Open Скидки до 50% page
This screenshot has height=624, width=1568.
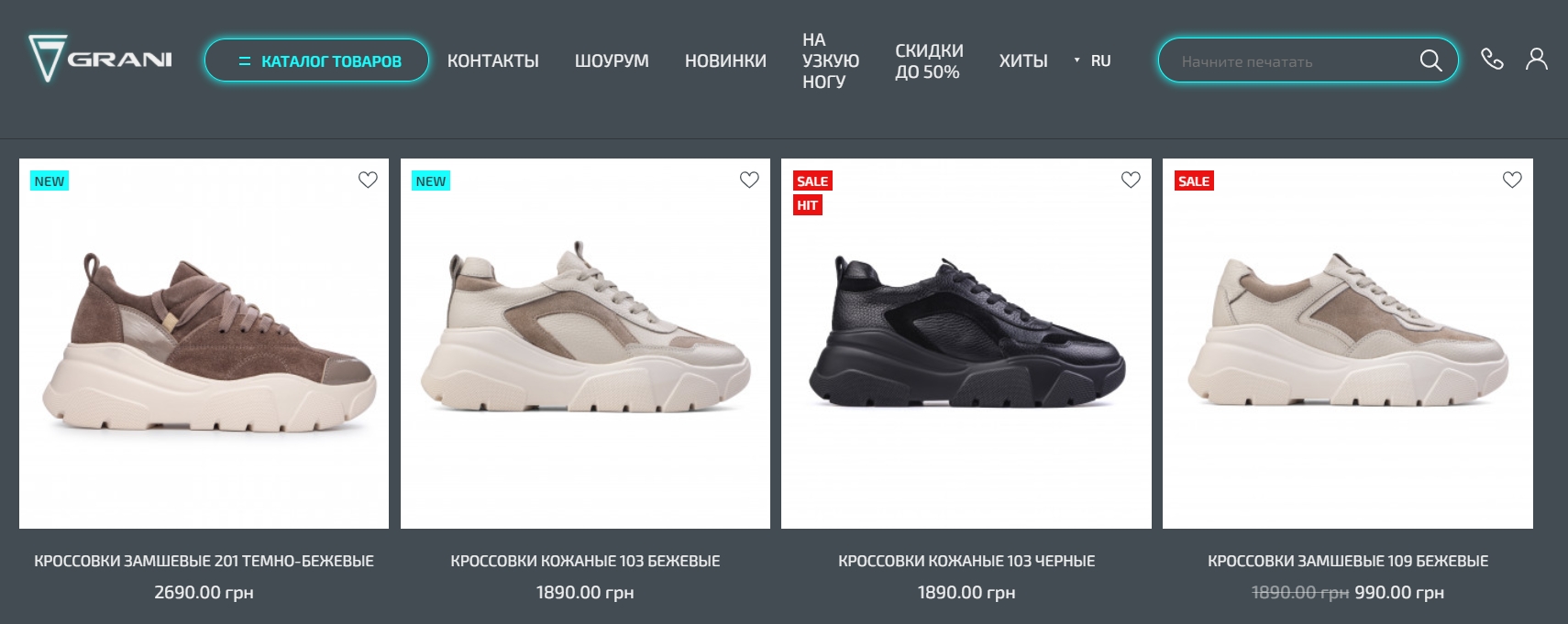929,60
